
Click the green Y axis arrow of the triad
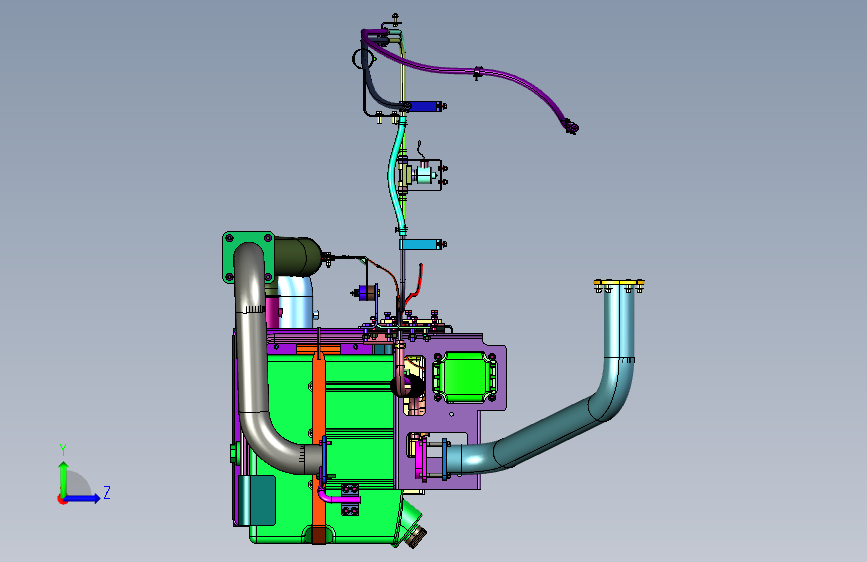click(64, 478)
